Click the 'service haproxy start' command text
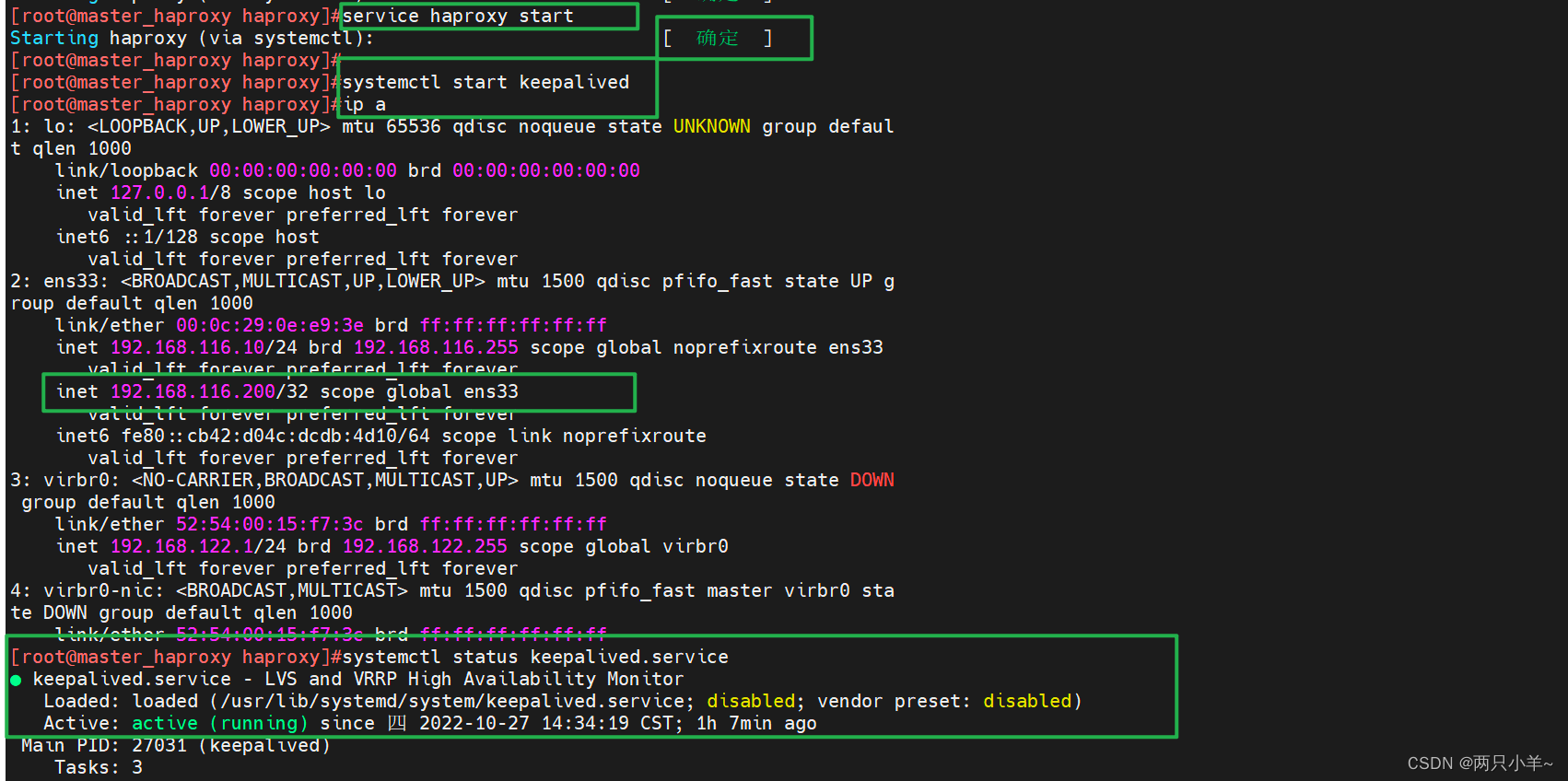 coord(458,16)
